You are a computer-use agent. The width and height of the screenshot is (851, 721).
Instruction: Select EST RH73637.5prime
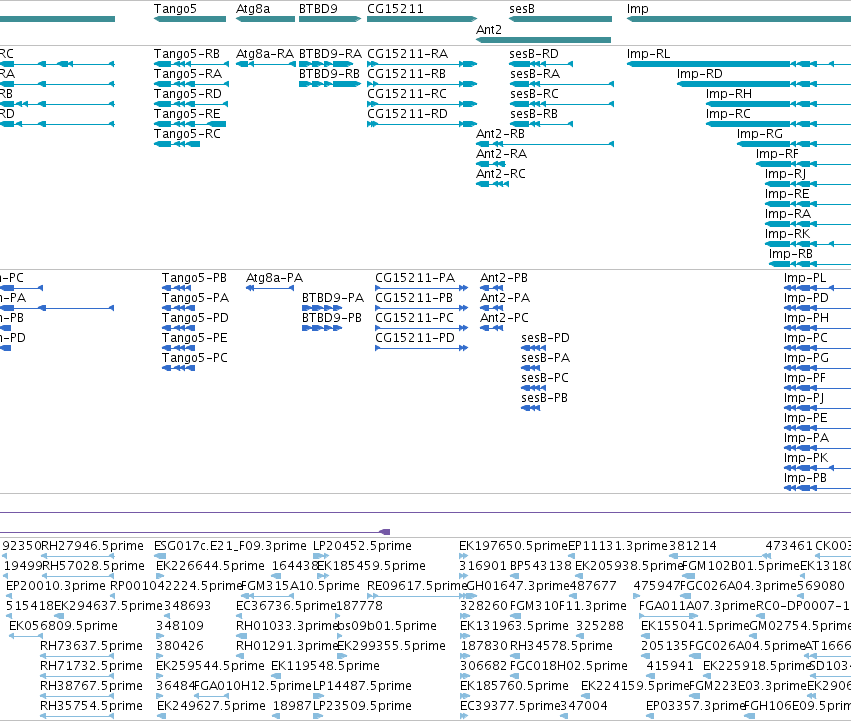tap(78, 656)
